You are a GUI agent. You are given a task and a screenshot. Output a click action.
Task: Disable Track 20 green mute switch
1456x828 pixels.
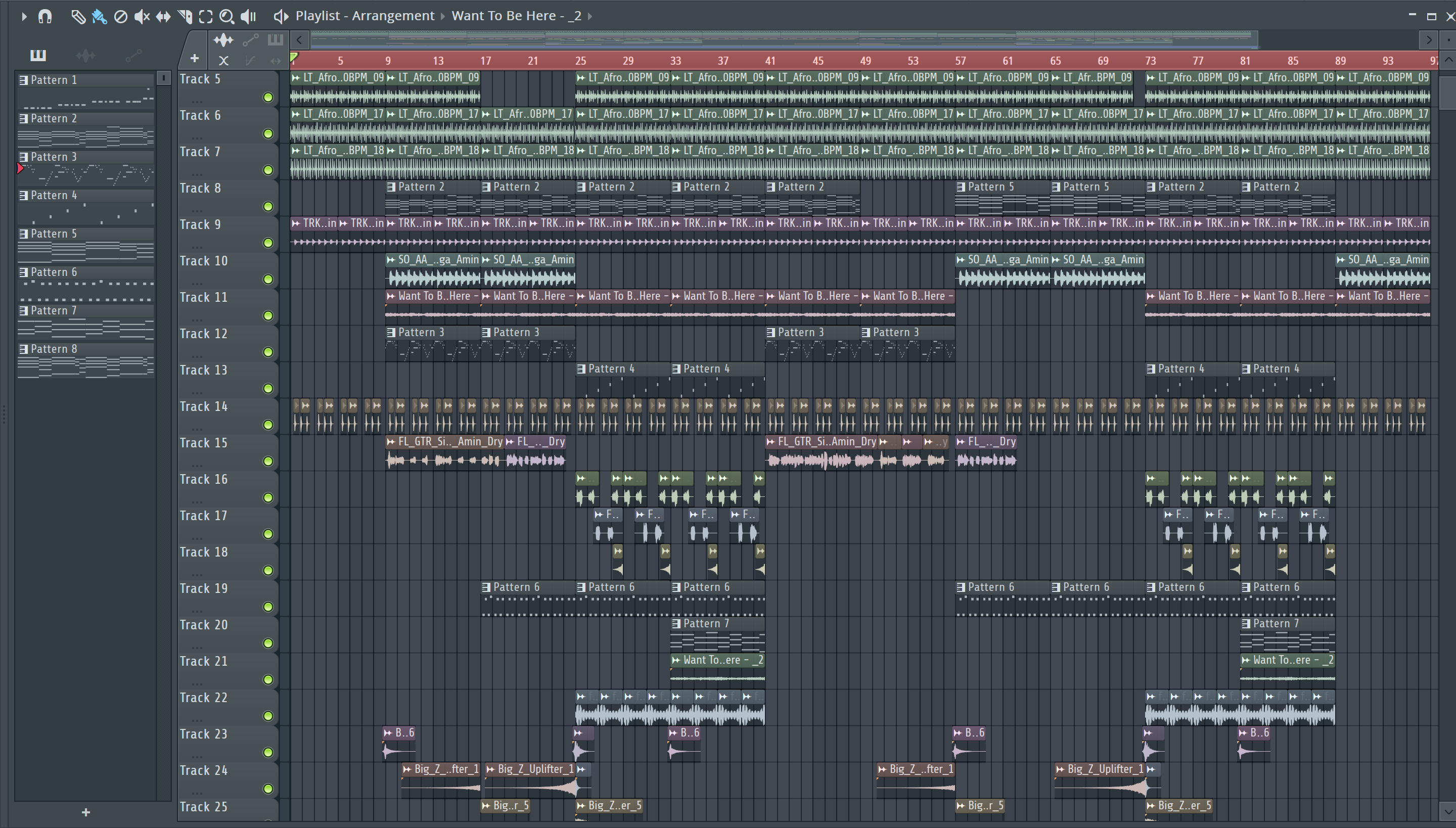268,643
